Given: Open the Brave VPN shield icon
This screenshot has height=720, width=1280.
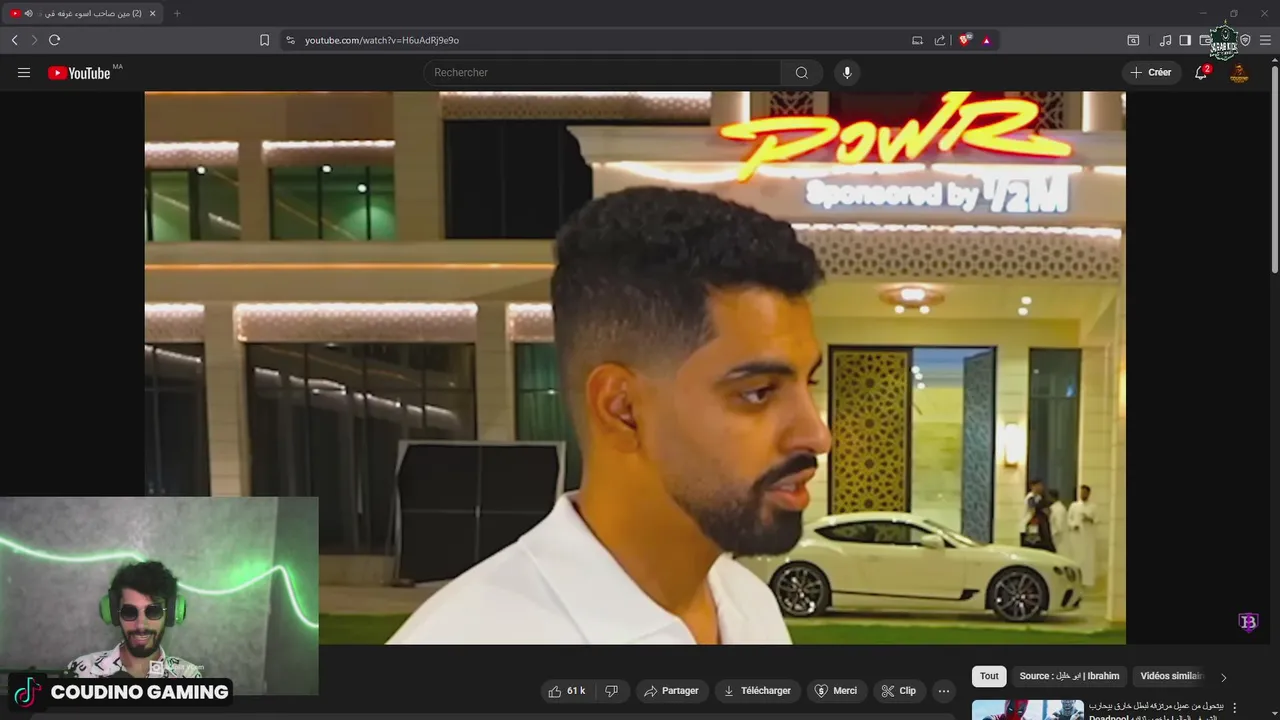Looking at the screenshot, I should coord(1246,40).
